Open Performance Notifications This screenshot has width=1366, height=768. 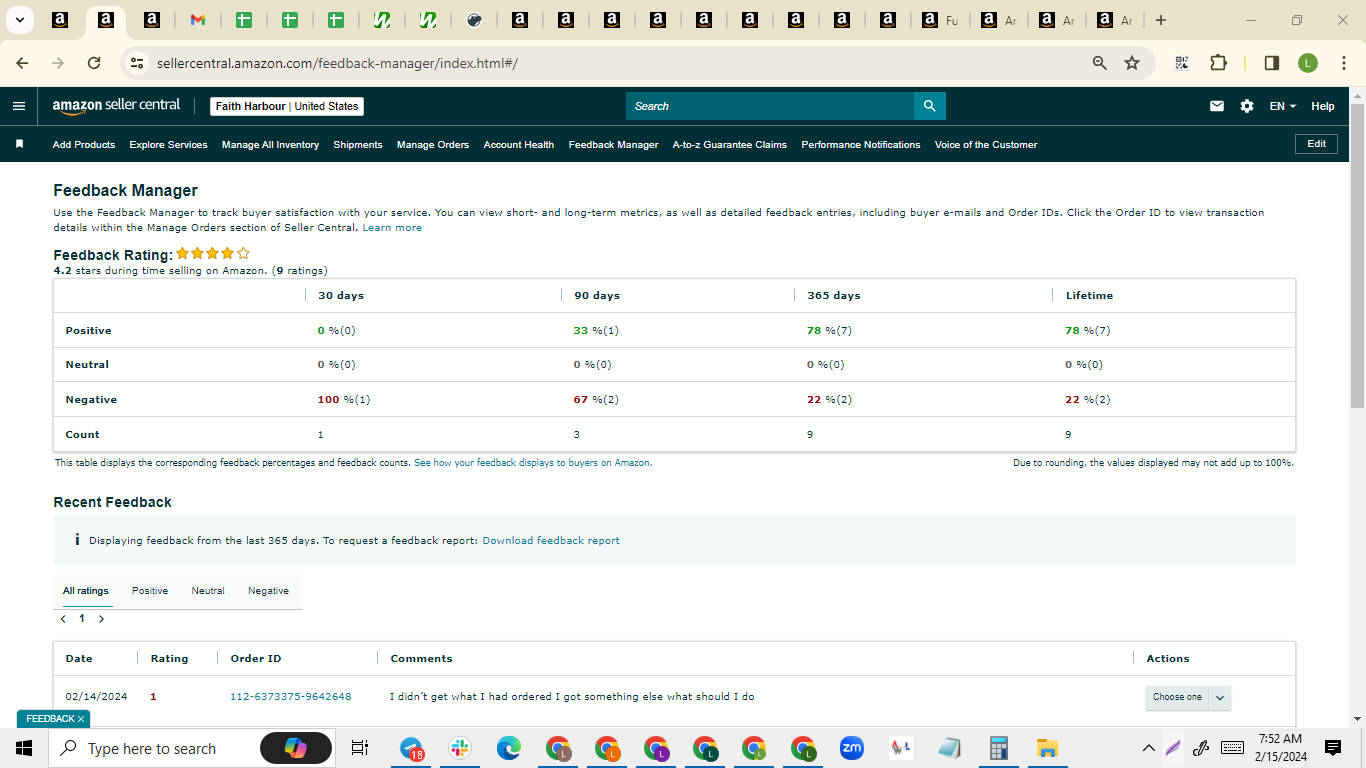pyautogui.click(x=861, y=145)
